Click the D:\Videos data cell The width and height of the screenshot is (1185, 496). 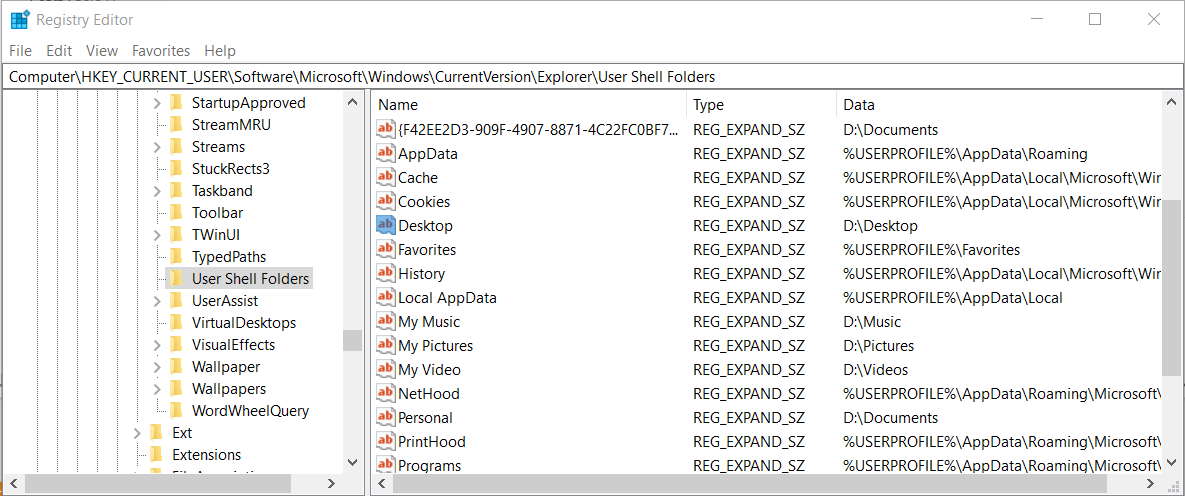(x=875, y=370)
